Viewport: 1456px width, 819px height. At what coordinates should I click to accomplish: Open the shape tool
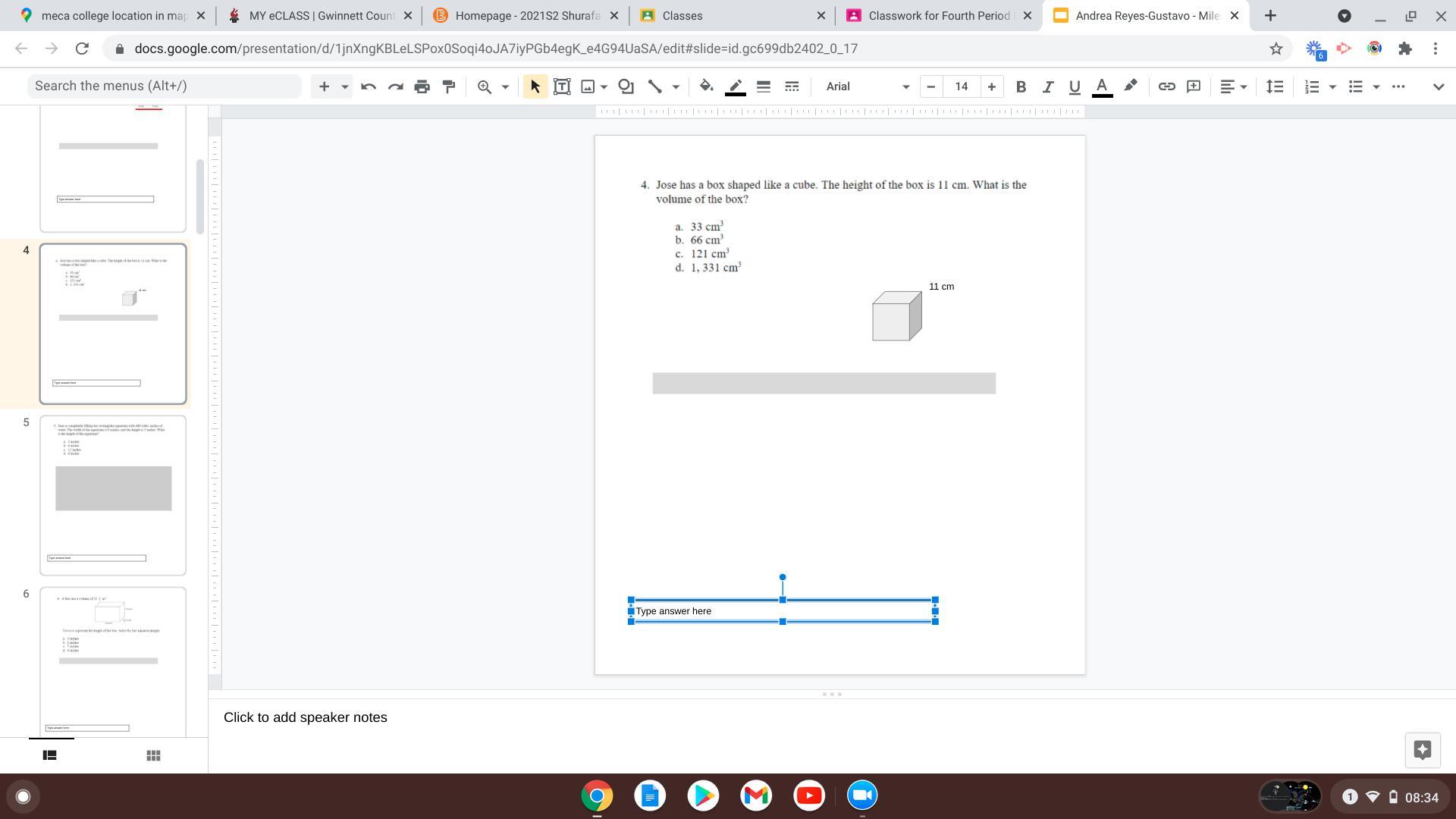pos(626,86)
